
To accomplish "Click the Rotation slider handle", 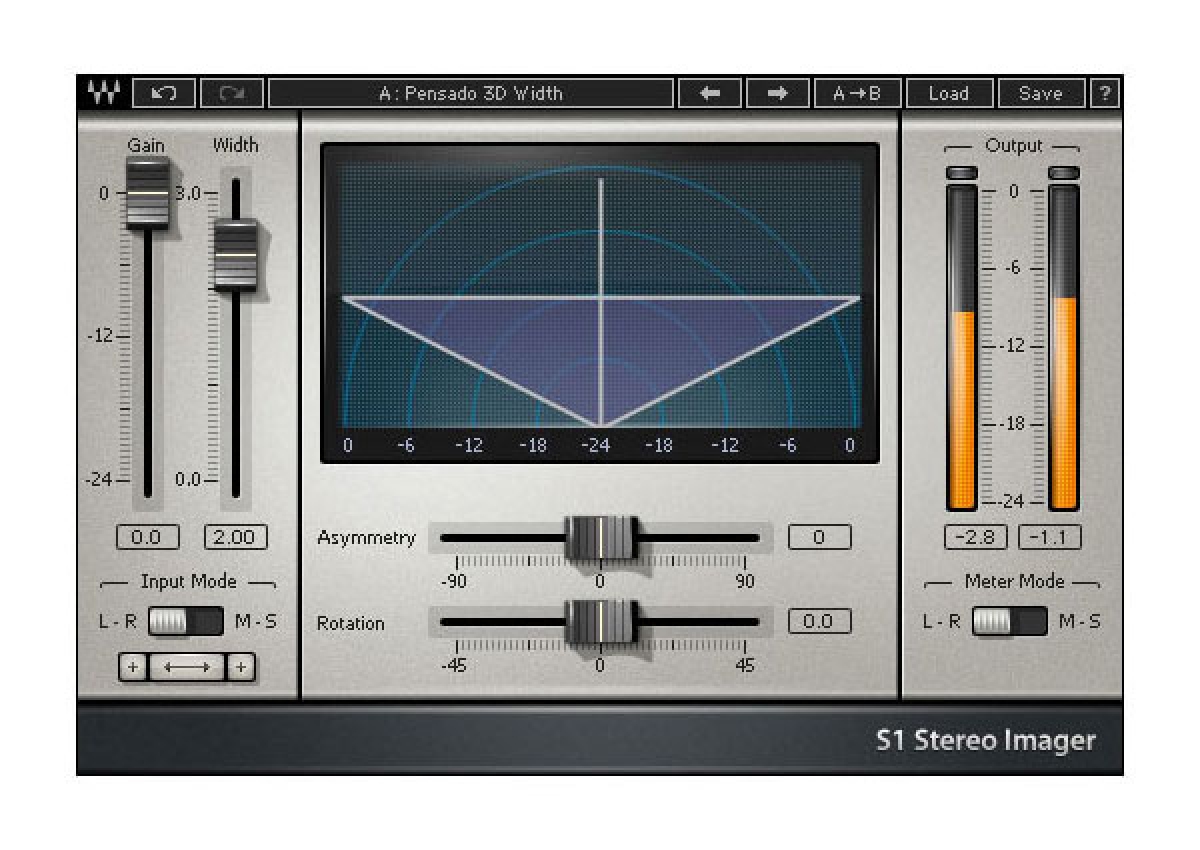I will [x=600, y=621].
